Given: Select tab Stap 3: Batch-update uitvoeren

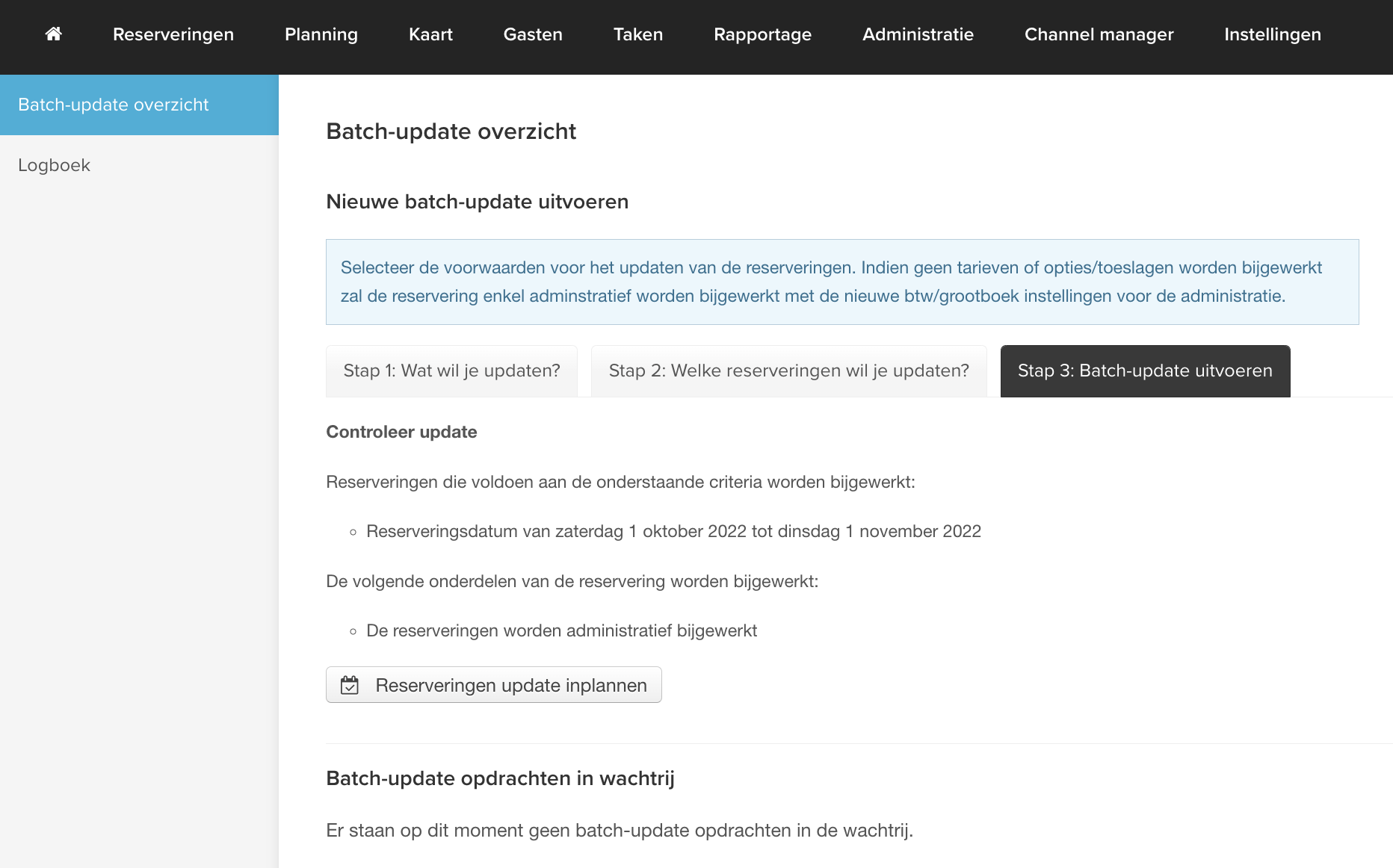Looking at the screenshot, I should (x=1144, y=371).
